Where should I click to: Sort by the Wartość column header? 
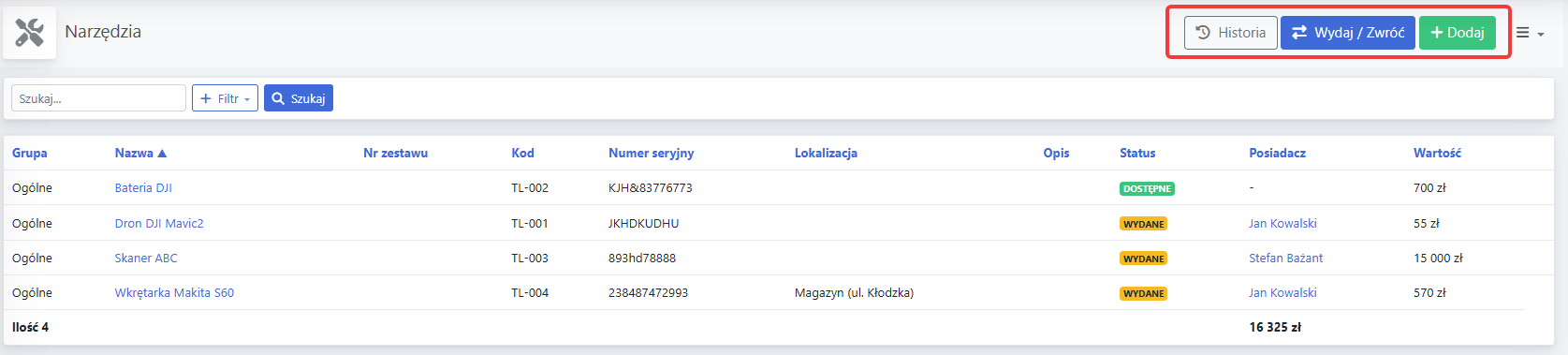click(1437, 153)
